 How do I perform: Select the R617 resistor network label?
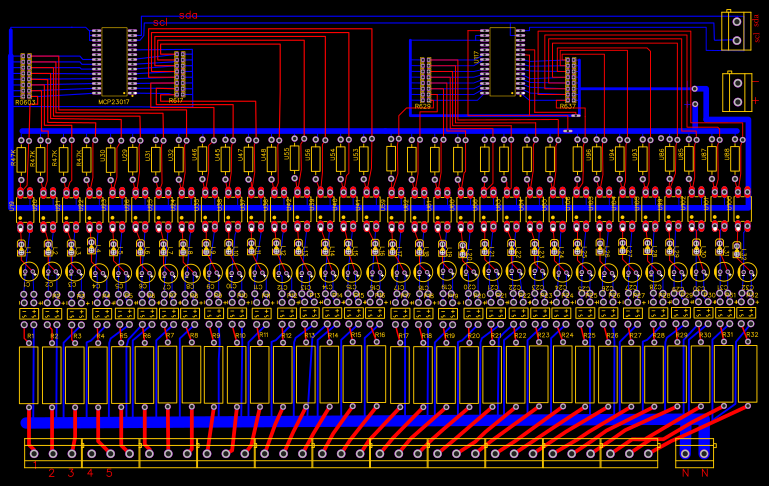(x=176, y=101)
